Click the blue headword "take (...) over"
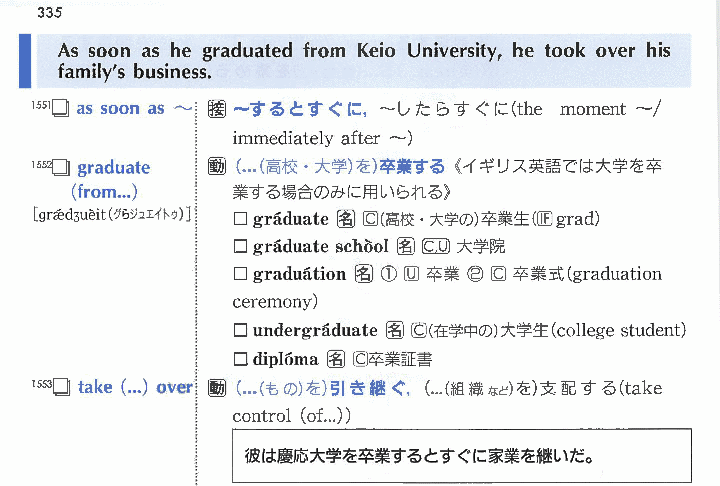Image resolution: width=720 pixels, height=486 pixels. pos(134,388)
